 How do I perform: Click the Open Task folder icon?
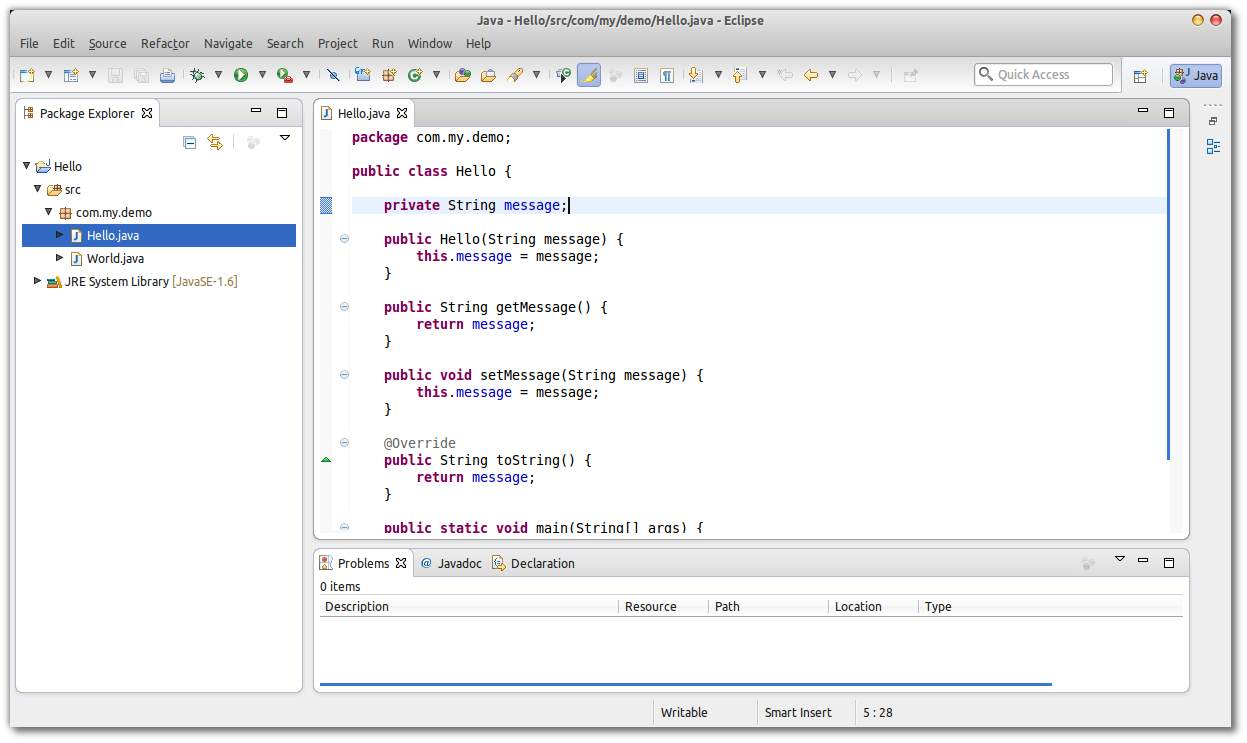pyautogui.click(x=489, y=75)
